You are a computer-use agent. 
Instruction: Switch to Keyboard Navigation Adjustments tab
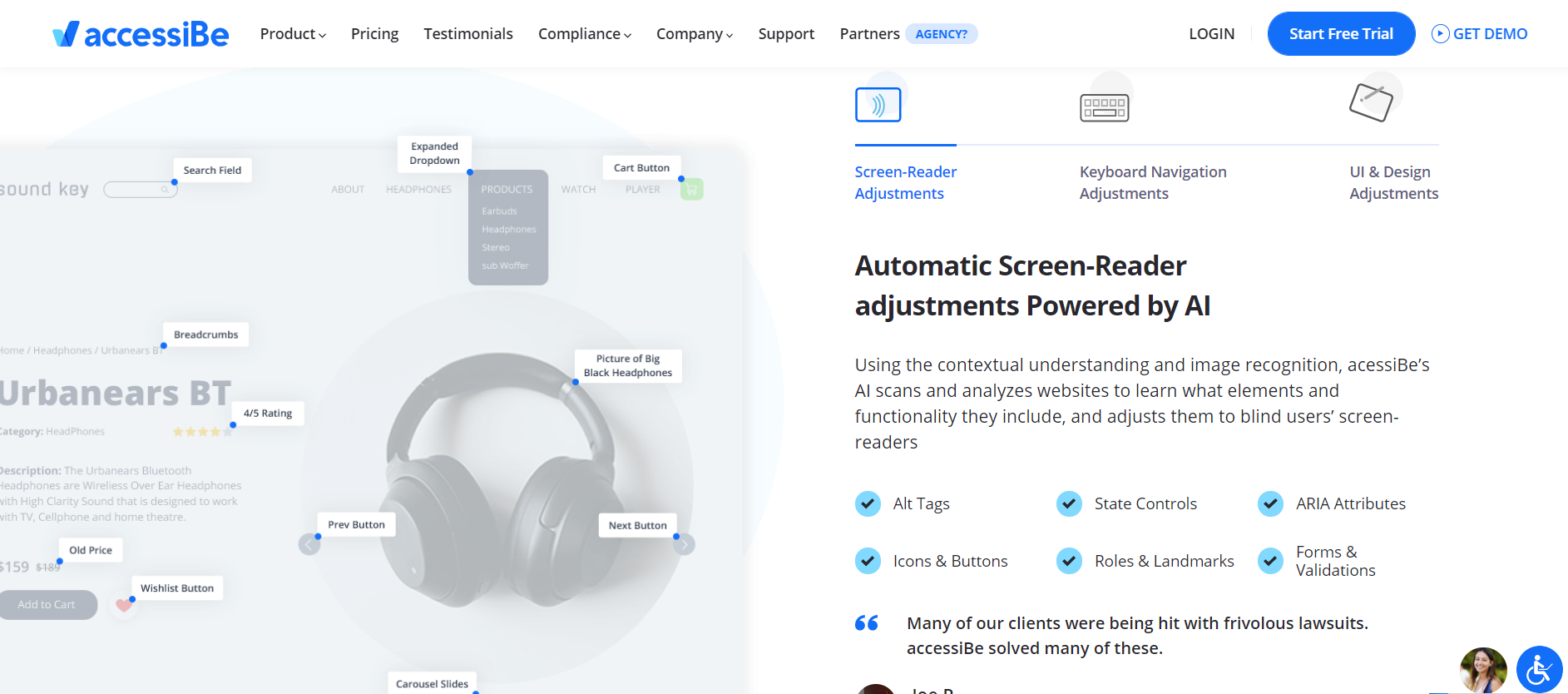(1153, 182)
